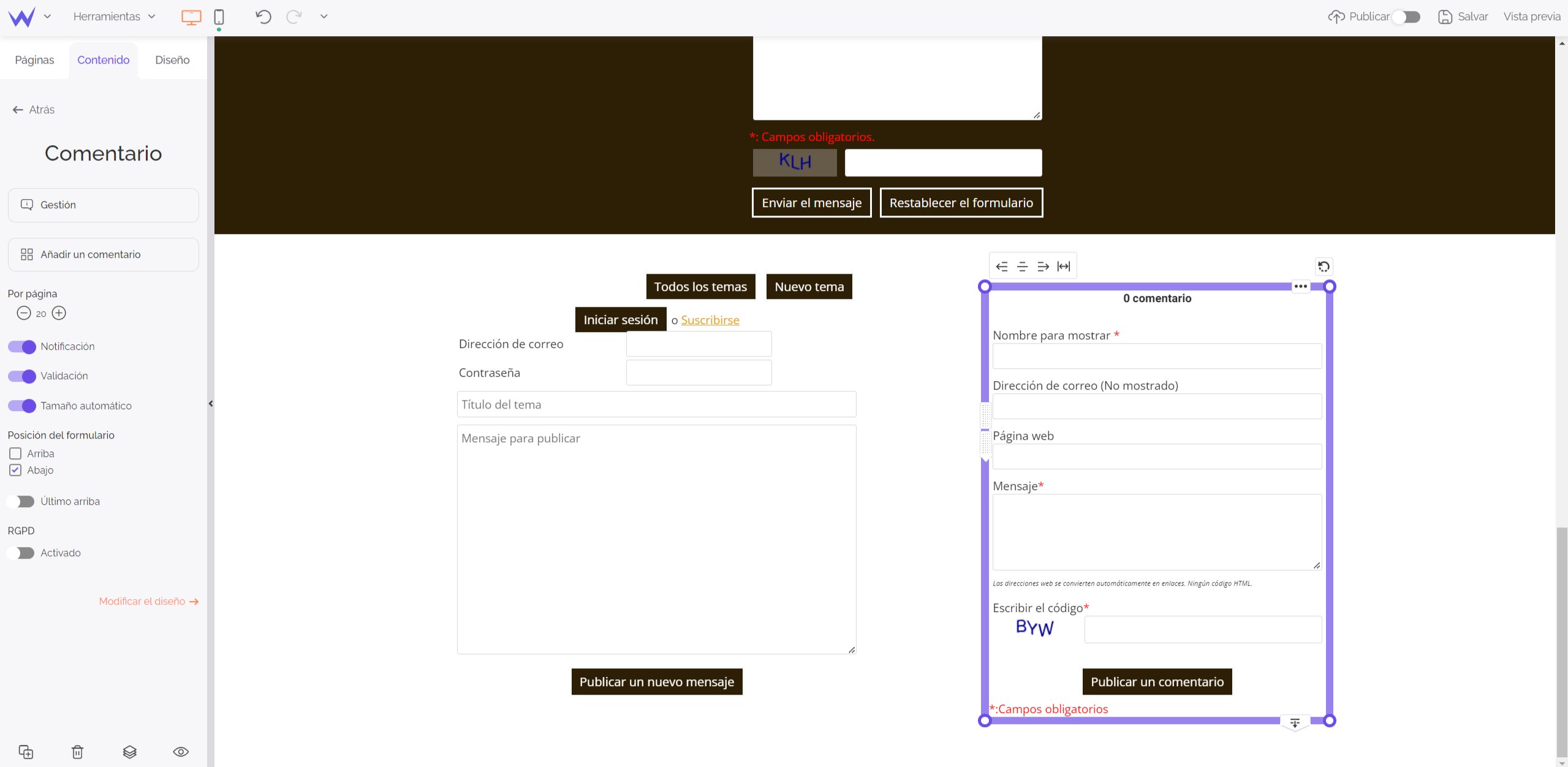Open three-dots options on comment block
This screenshot has height=767, width=1568.
(1300, 287)
